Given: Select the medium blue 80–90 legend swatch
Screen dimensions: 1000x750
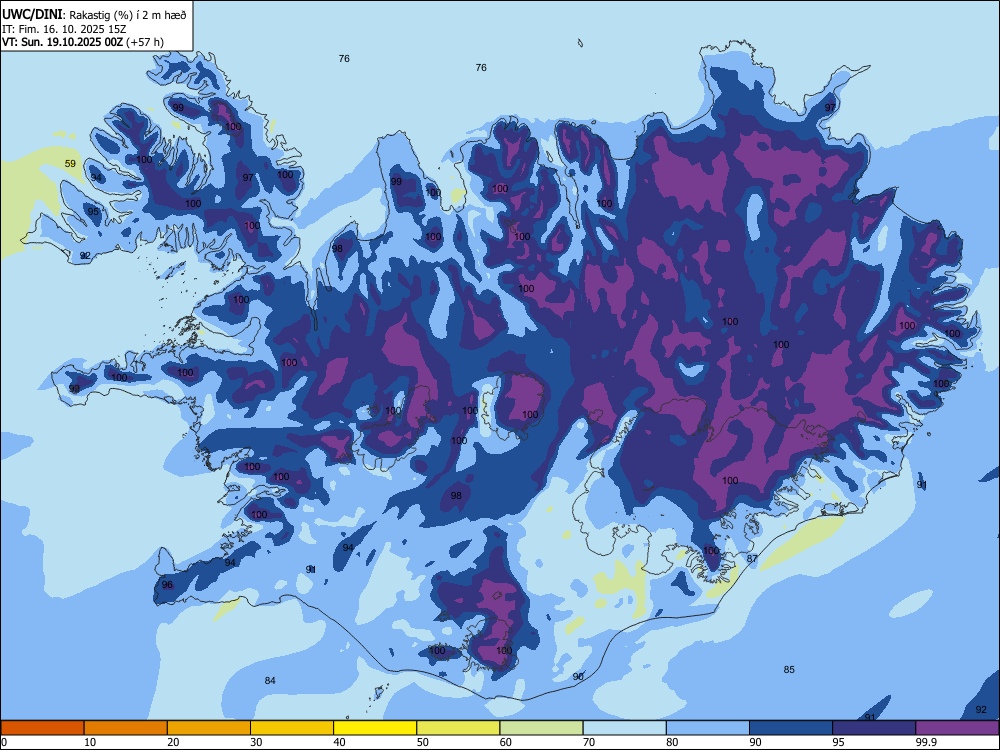Looking at the screenshot, I should tap(708, 728).
